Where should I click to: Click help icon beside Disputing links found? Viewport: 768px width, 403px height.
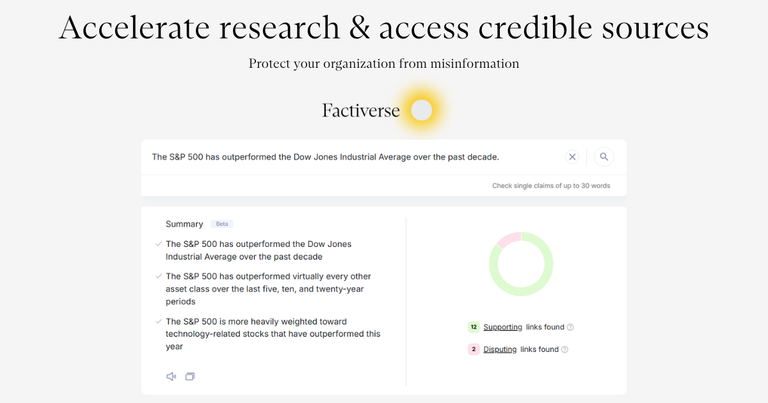point(565,350)
